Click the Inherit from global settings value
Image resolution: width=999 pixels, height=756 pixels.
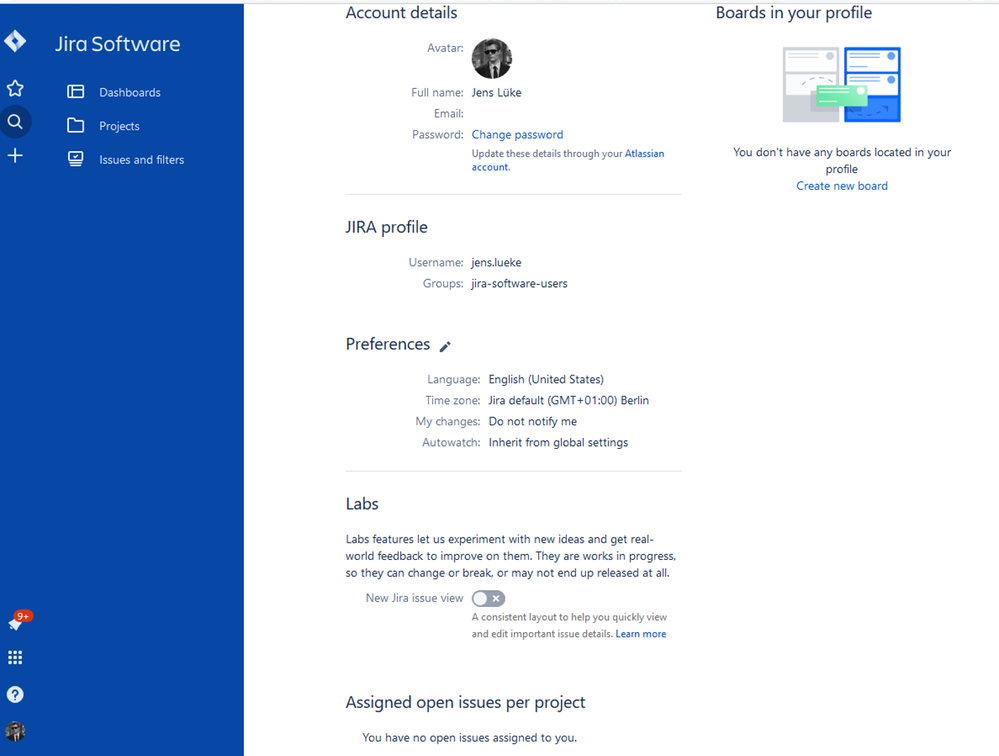(x=558, y=443)
